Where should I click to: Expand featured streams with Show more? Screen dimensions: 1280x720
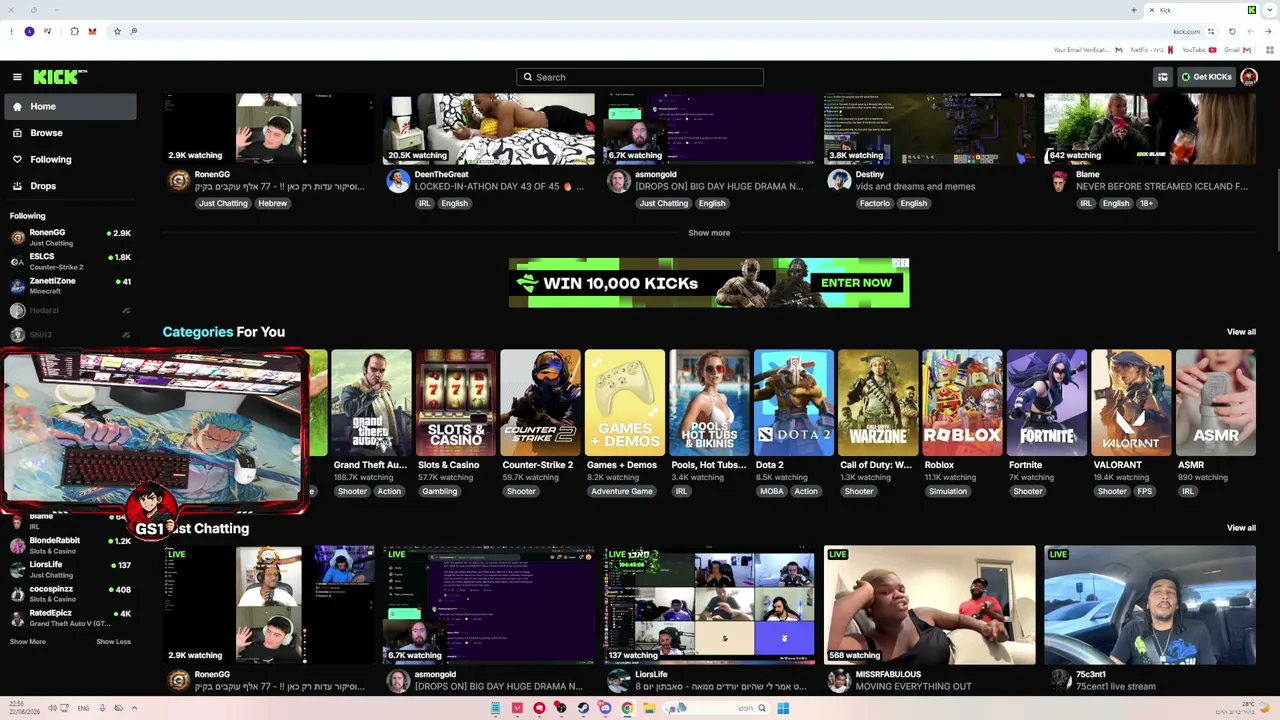[709, 233]
